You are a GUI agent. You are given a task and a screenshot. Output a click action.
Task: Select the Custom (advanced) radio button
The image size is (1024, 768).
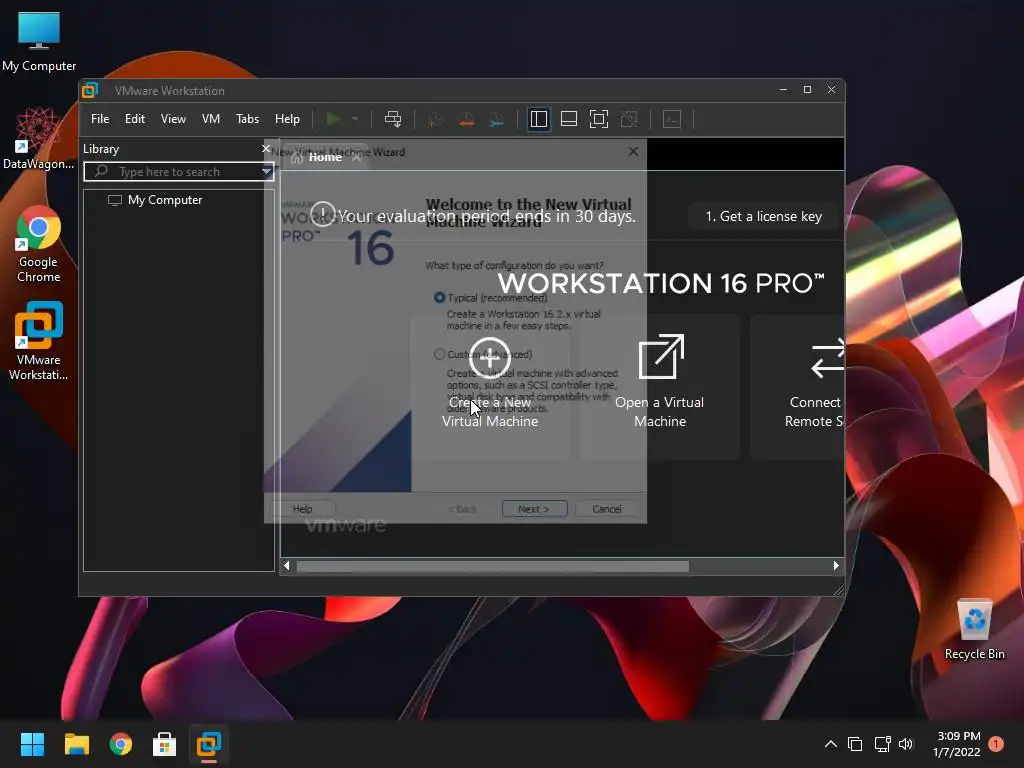click(440, 354)
